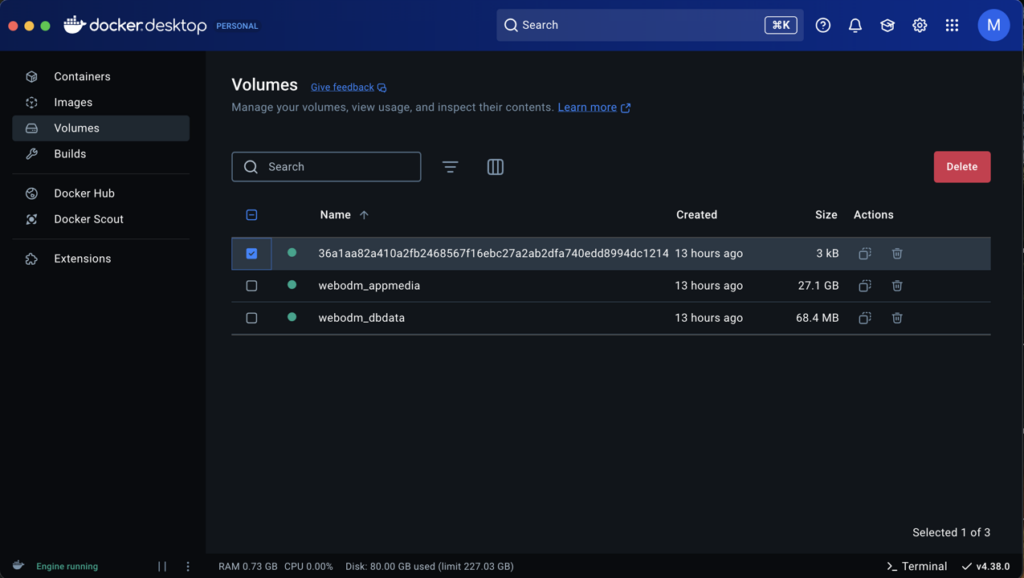Pause the Docker engine button
This screenshot has height=578, width=1024.
pyautogui.click(x=162, y=566)
